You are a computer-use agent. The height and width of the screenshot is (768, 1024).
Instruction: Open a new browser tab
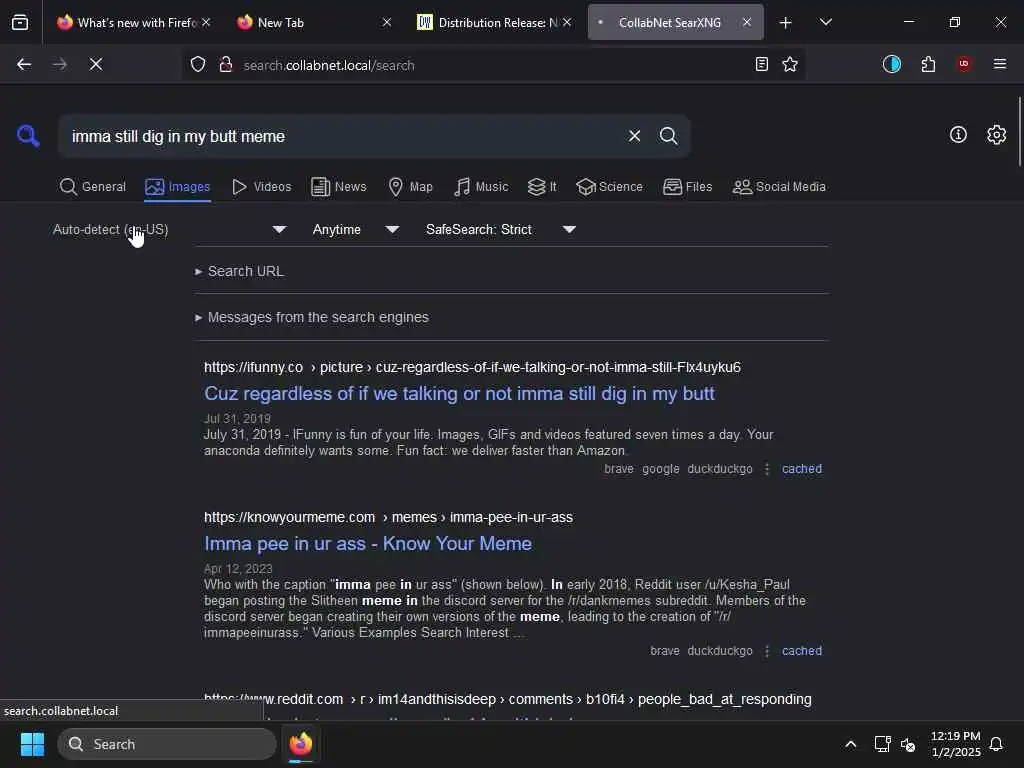pos(786,23)
